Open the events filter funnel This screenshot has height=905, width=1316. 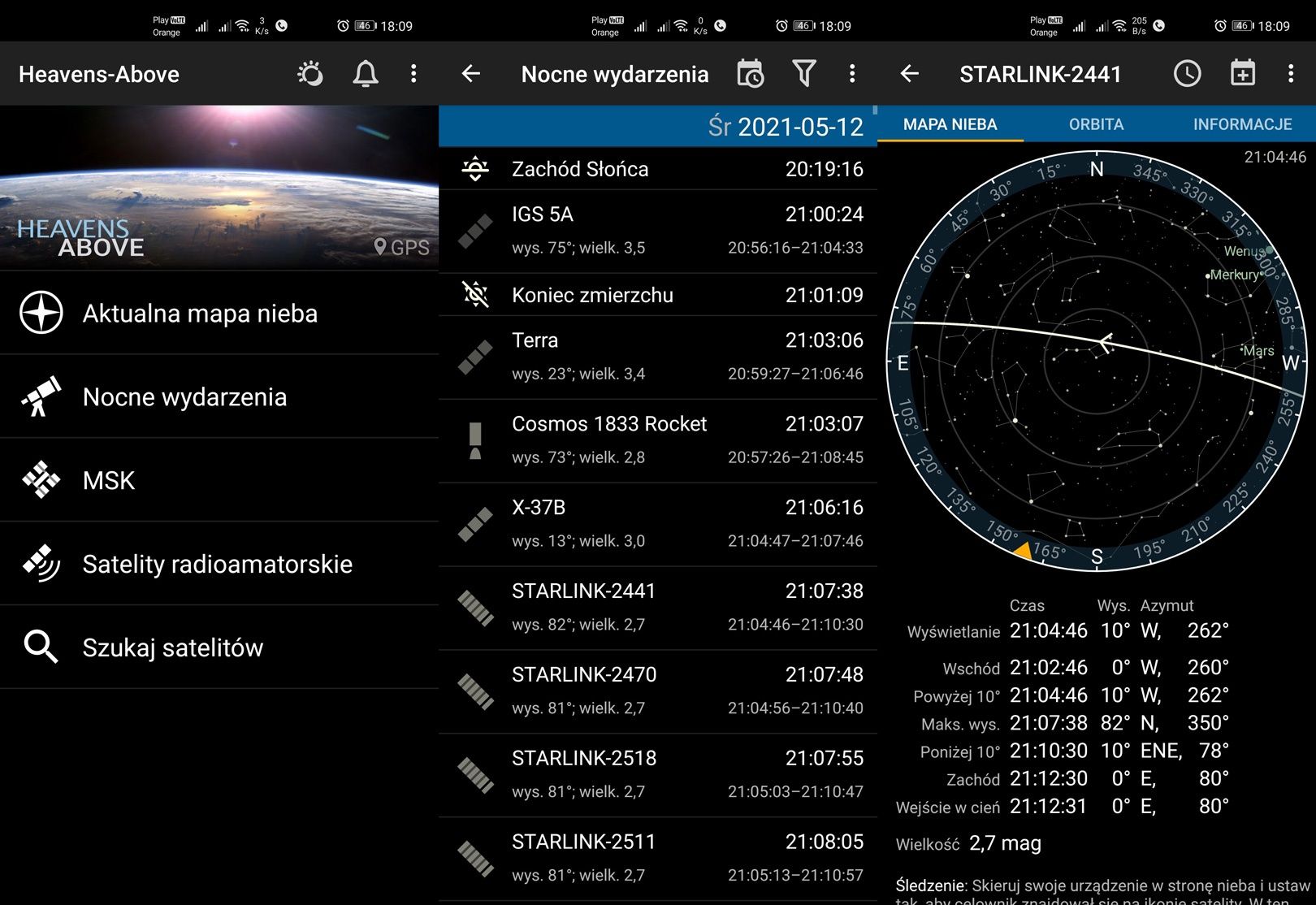click(x=803, y=74)
